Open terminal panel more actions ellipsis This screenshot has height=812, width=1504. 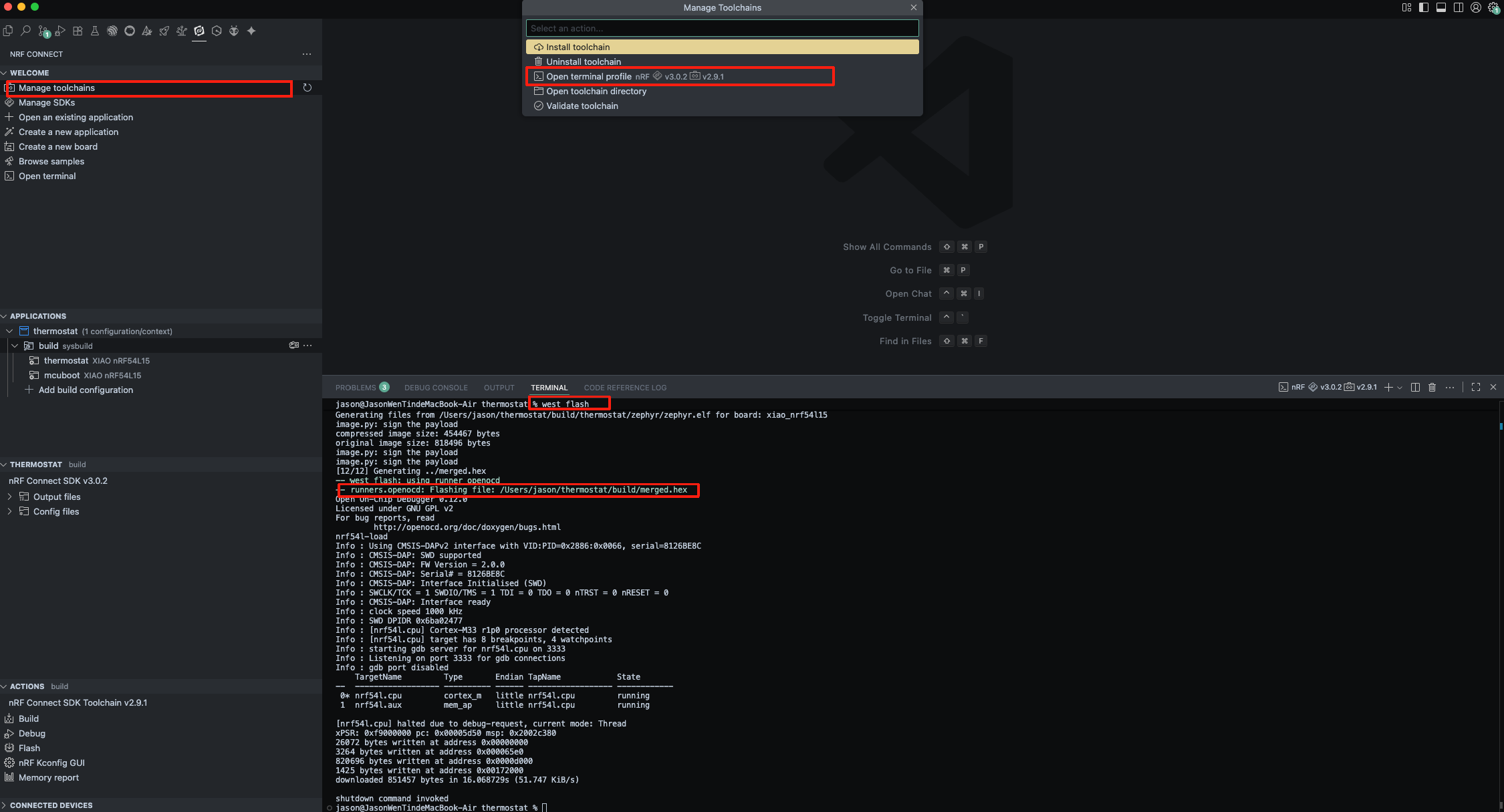(x=1450, y=387)
